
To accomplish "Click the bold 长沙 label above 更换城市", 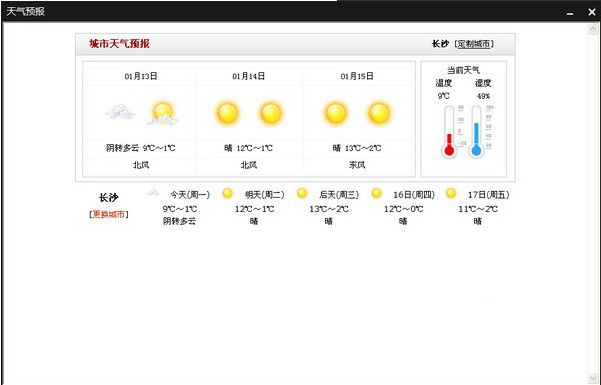I will point(109,198).
